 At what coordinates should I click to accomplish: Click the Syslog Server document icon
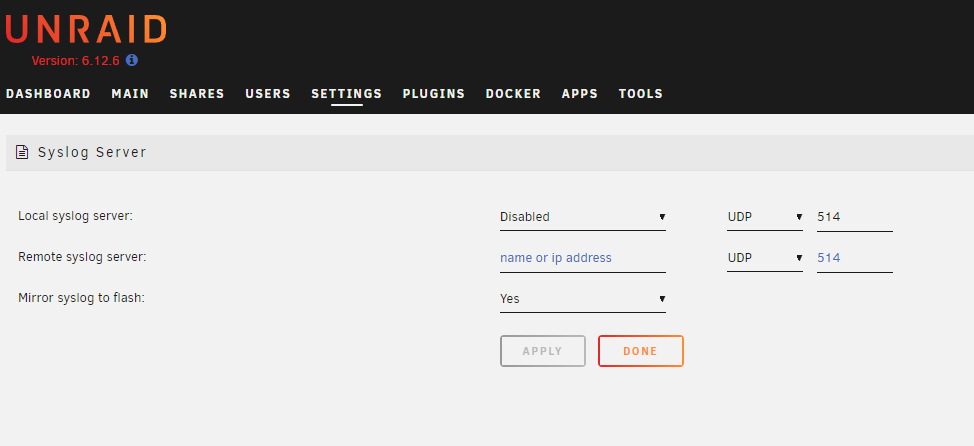[22, 152]
